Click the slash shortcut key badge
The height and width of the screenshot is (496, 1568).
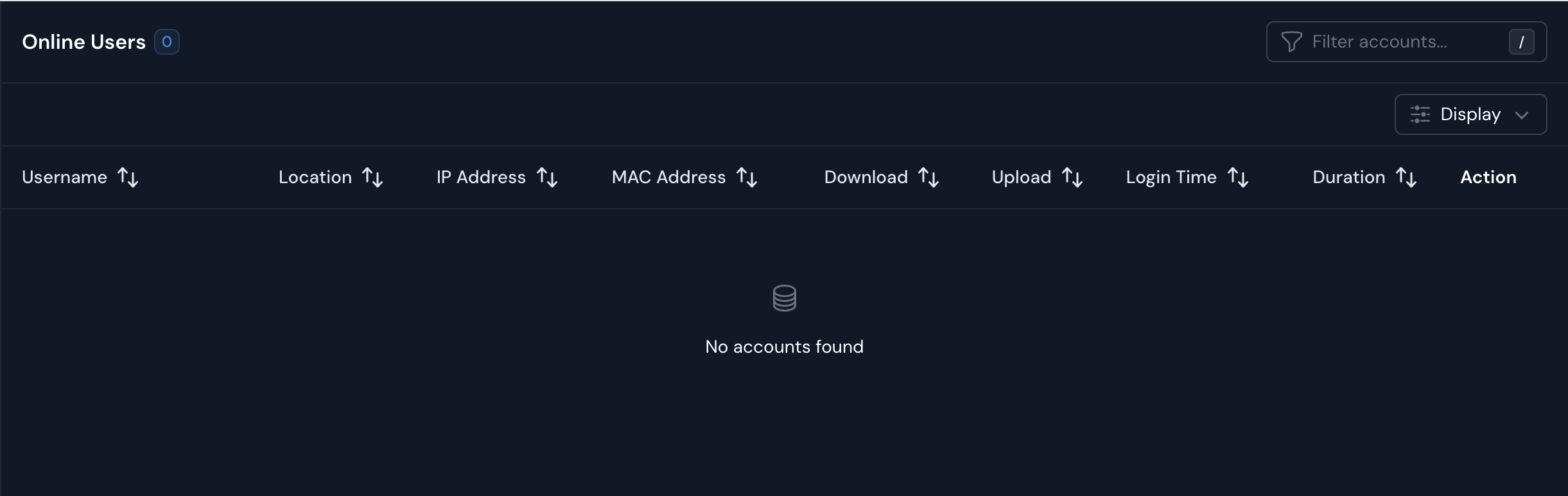point(1521,42)
